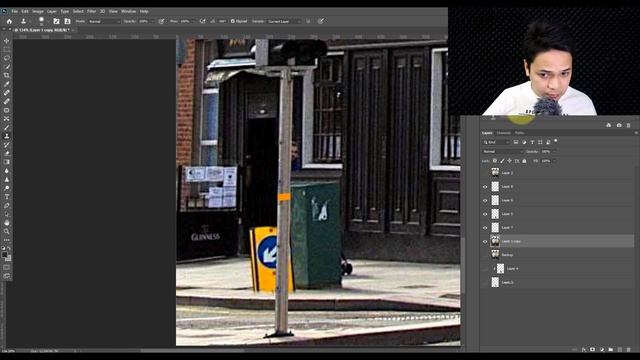This screenshot has width=640, height=360.
Task: Open the layer Opacity dropdown arrow
Action: tap(555, 151)
